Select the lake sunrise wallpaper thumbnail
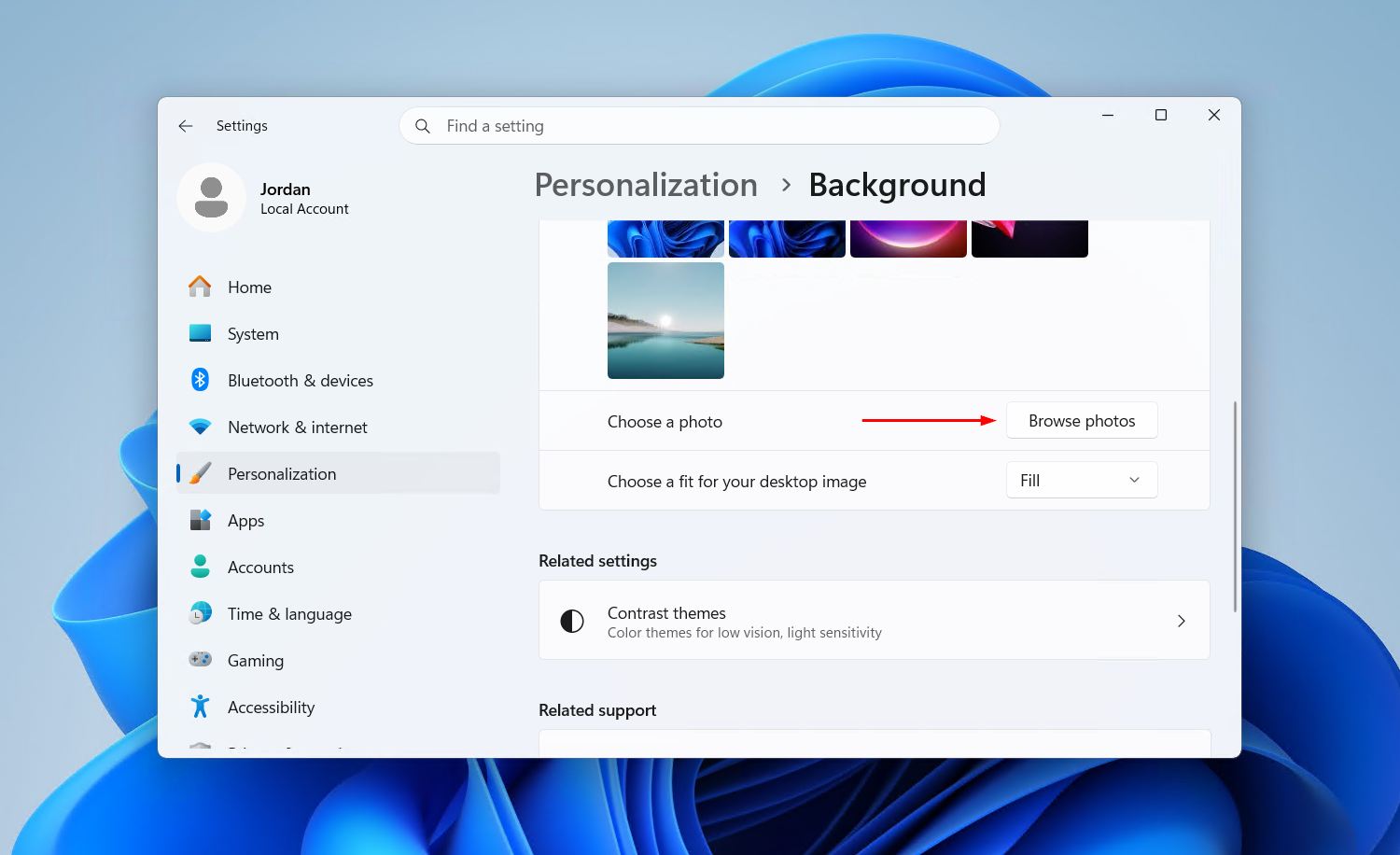Image resolution: width=1400 pixels, height=855 pixels. 665,320
